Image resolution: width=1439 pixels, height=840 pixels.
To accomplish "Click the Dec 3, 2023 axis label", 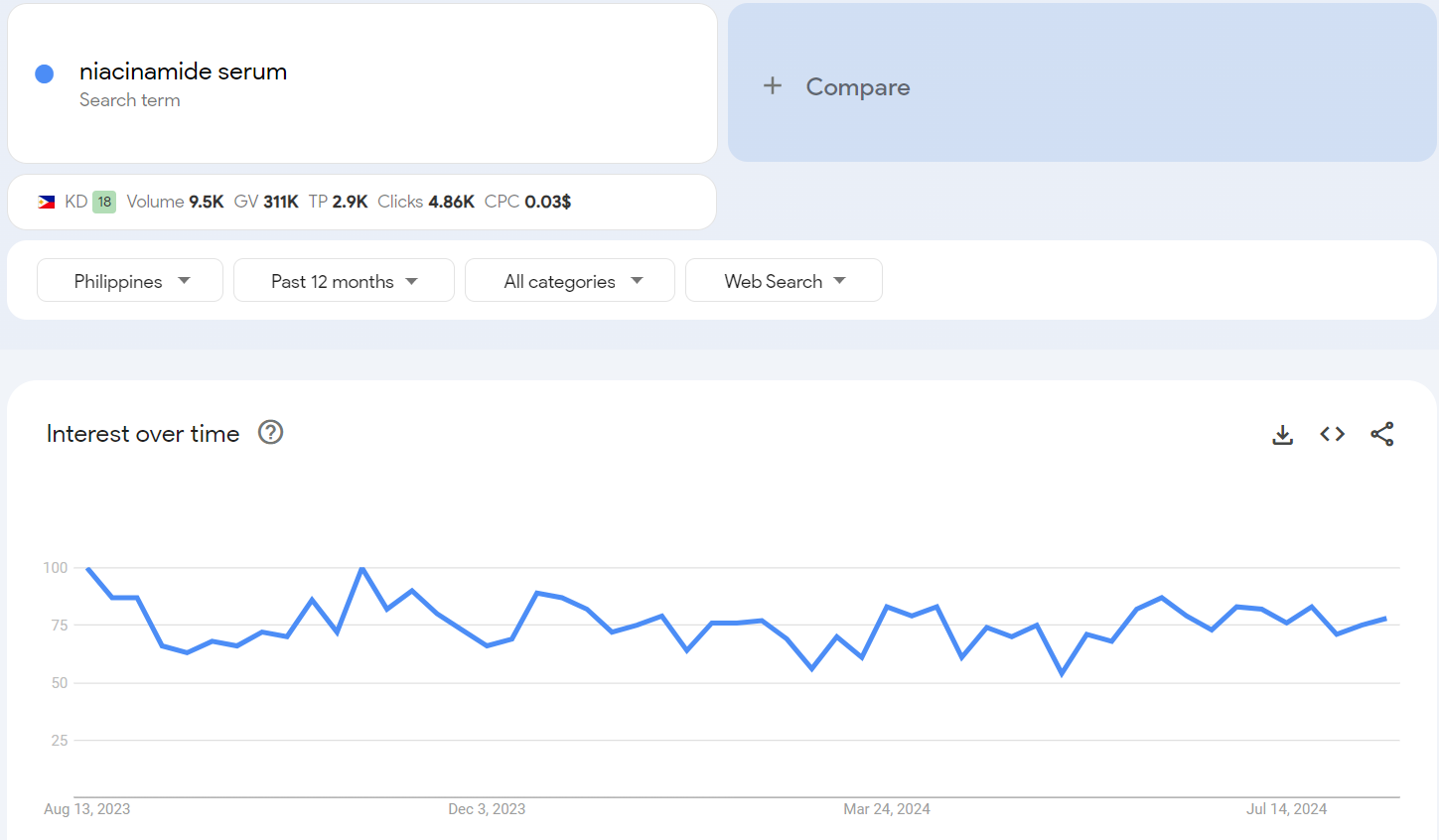I will coord(487,809).
